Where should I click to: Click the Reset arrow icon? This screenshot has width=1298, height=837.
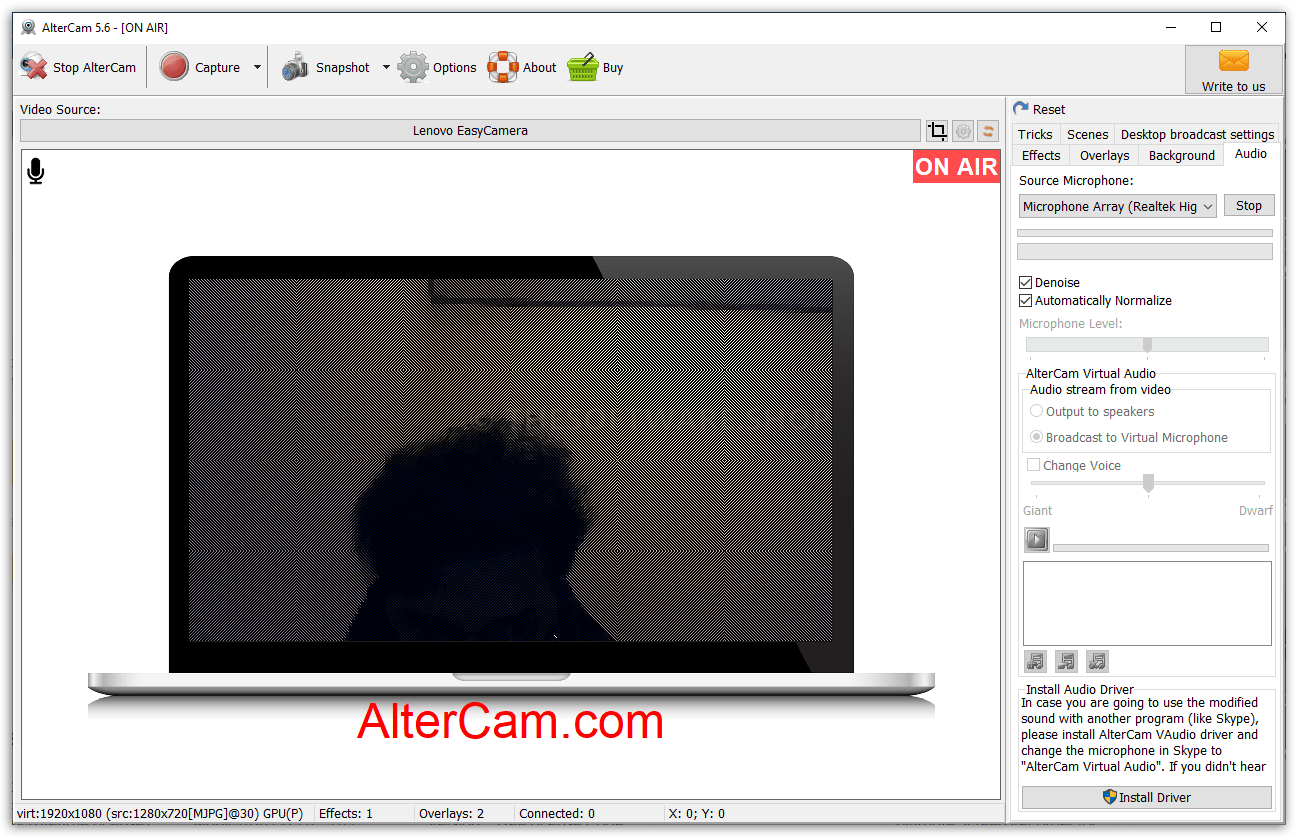point(1021,109)
